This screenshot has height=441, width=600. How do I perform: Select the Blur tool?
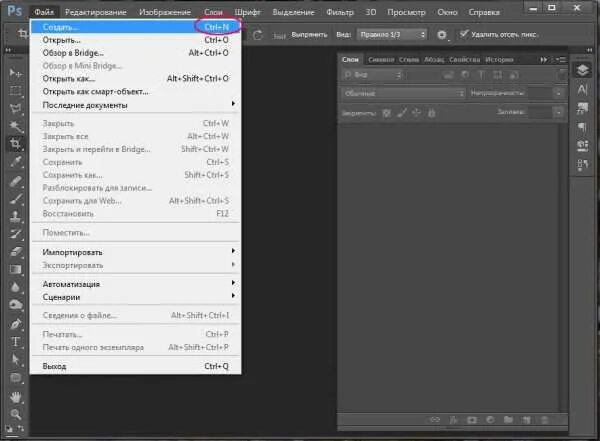(16, 287)
